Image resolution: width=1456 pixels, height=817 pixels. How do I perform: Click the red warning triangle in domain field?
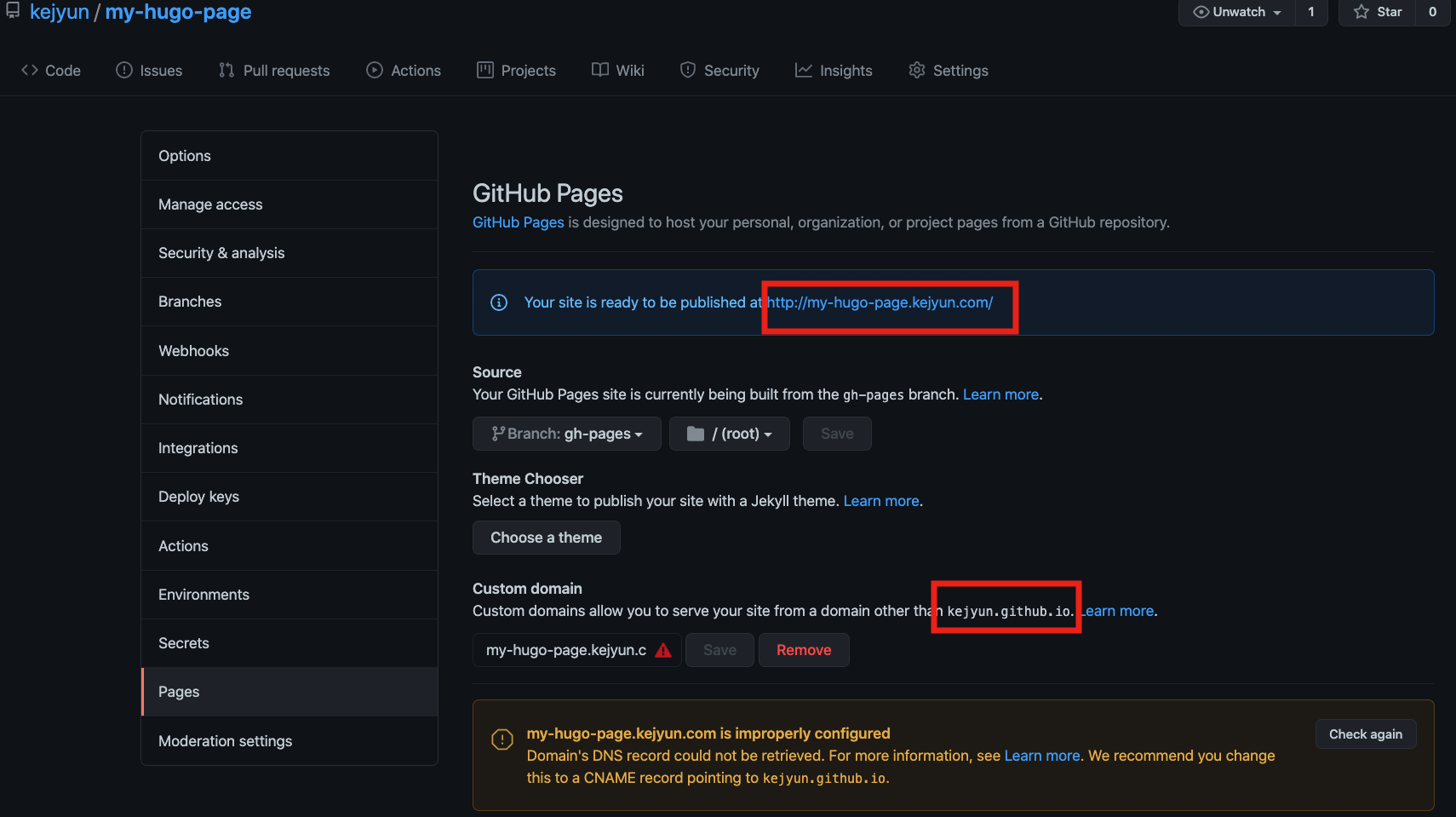[x=663, y=651]
